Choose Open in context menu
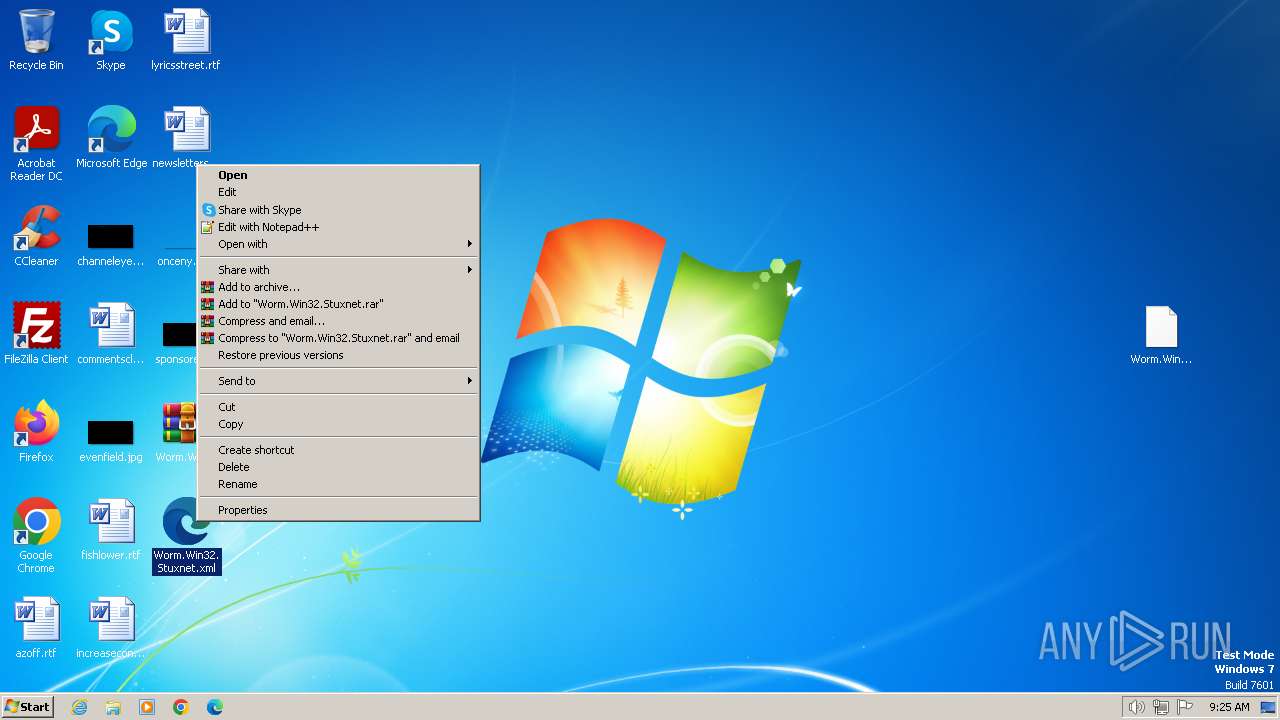1280x720 pixels. point(339,175)
